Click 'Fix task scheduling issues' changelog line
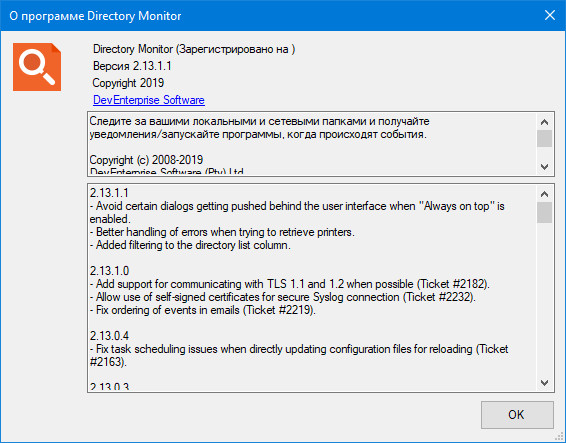 coord(299,355)
